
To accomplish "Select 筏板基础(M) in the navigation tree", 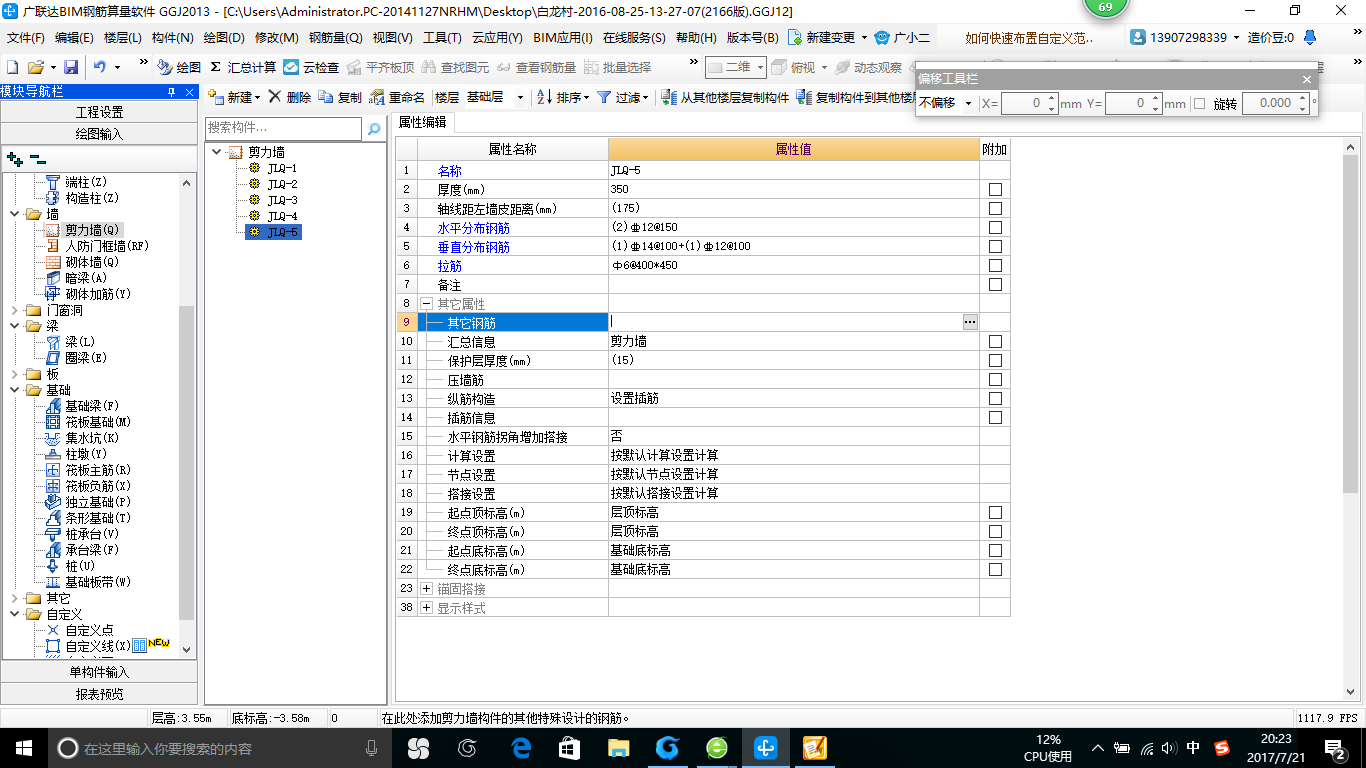I will click(x=98, y=422).
